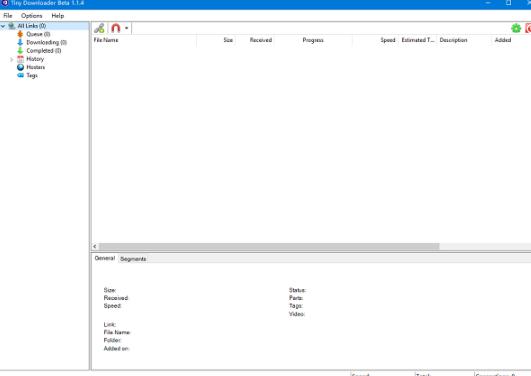The height and width of the screenshot is (376, 531).
Task: Open the Options menu
Action: pos(31,16)
